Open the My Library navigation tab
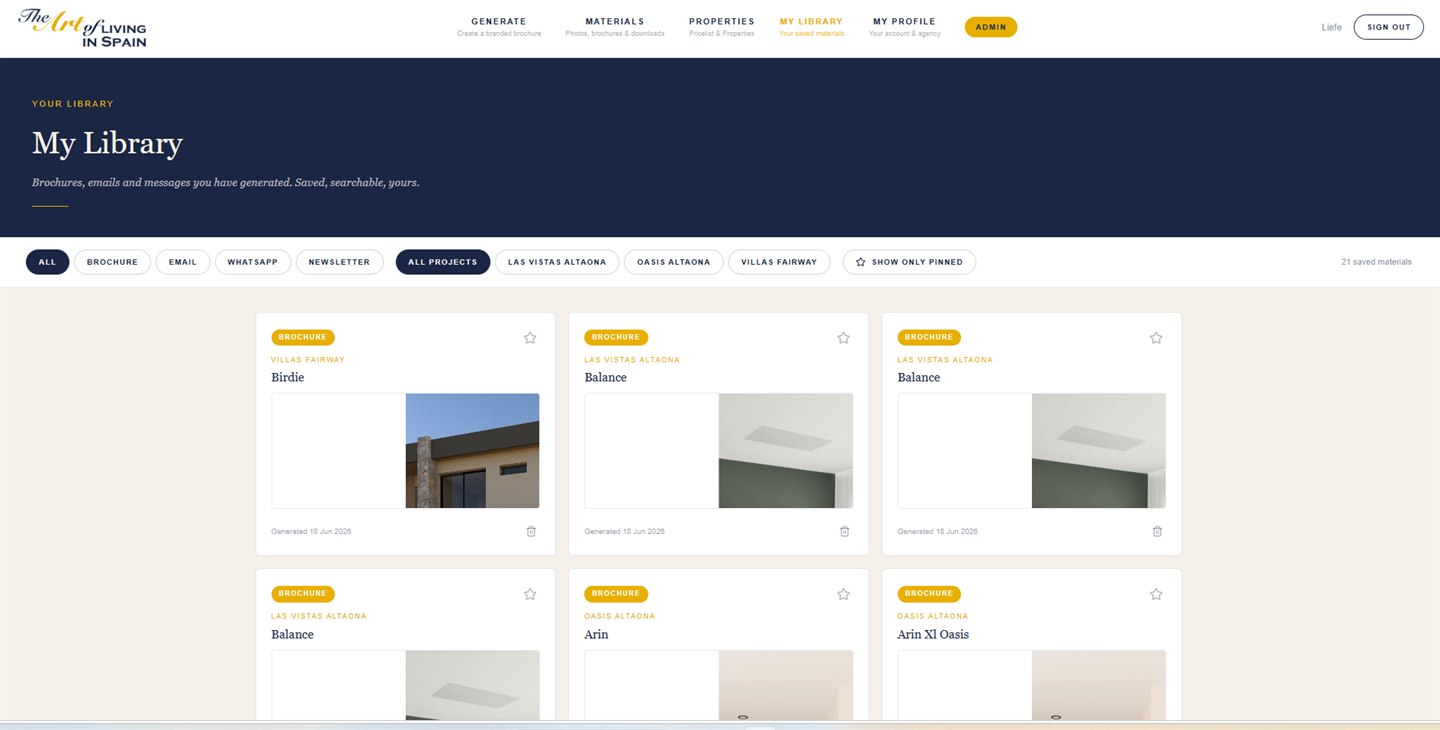This screenshot has width=1440, height=730. point(811,27)
